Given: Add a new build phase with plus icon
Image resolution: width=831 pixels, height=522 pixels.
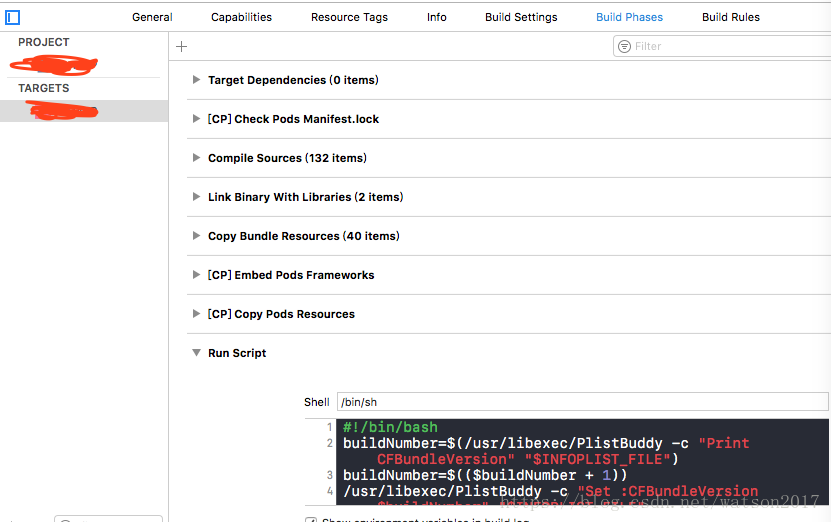Looking at the screenshot, I should (x=181, y=47).
